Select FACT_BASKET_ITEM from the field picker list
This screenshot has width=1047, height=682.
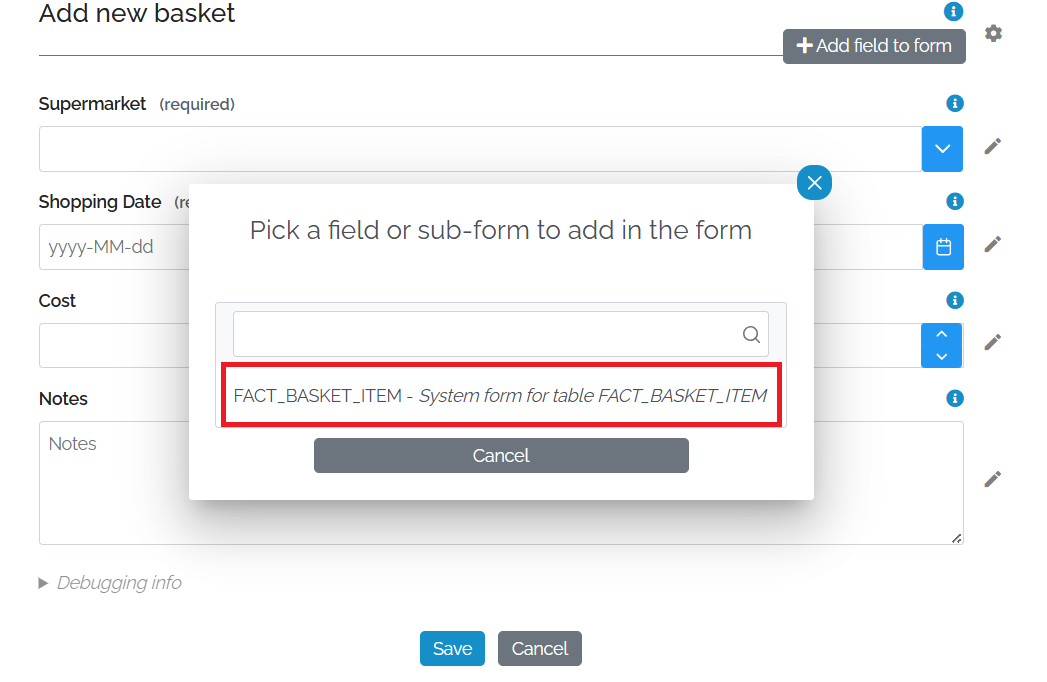tap(500, 395)
